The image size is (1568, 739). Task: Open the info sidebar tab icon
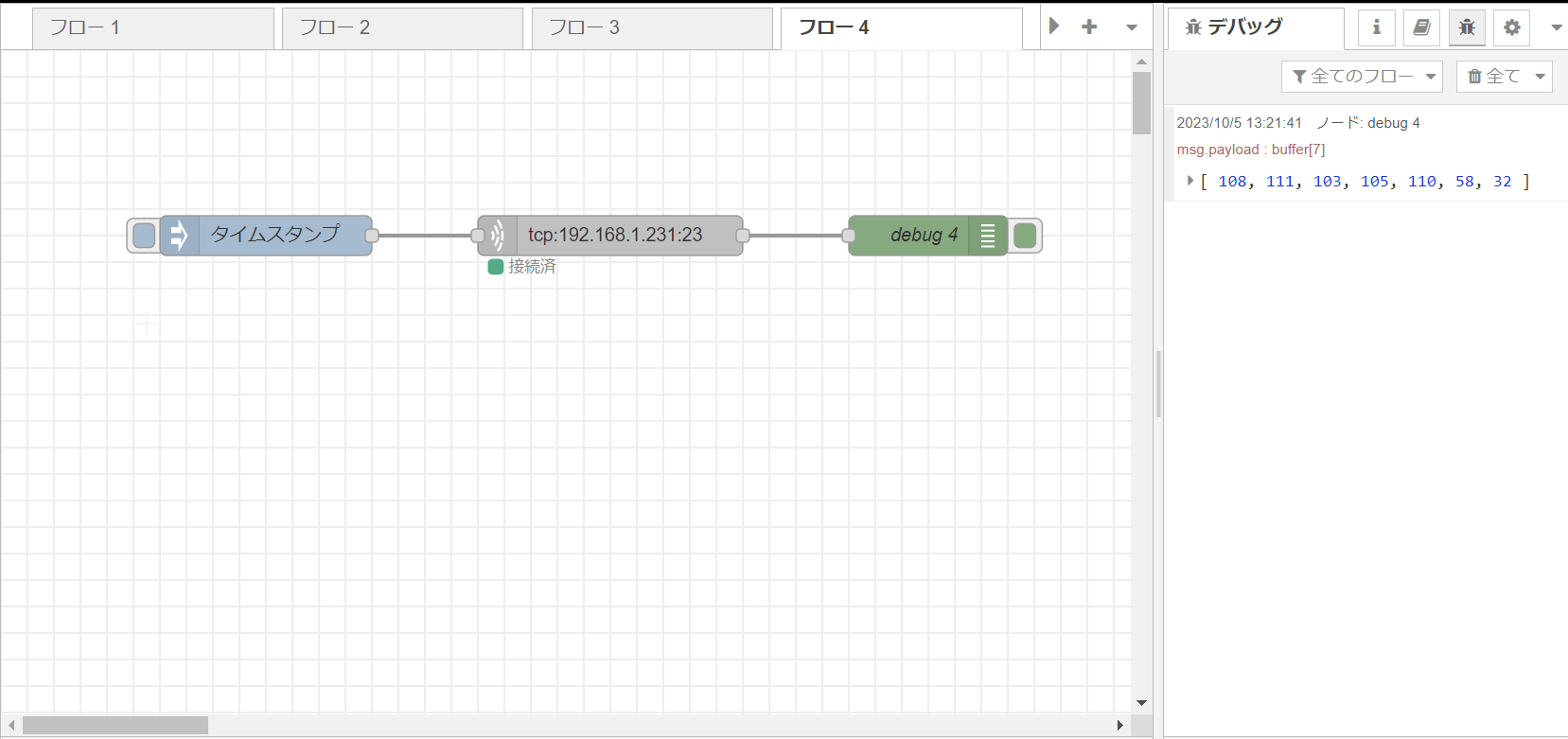click(x=1376, y=27)
